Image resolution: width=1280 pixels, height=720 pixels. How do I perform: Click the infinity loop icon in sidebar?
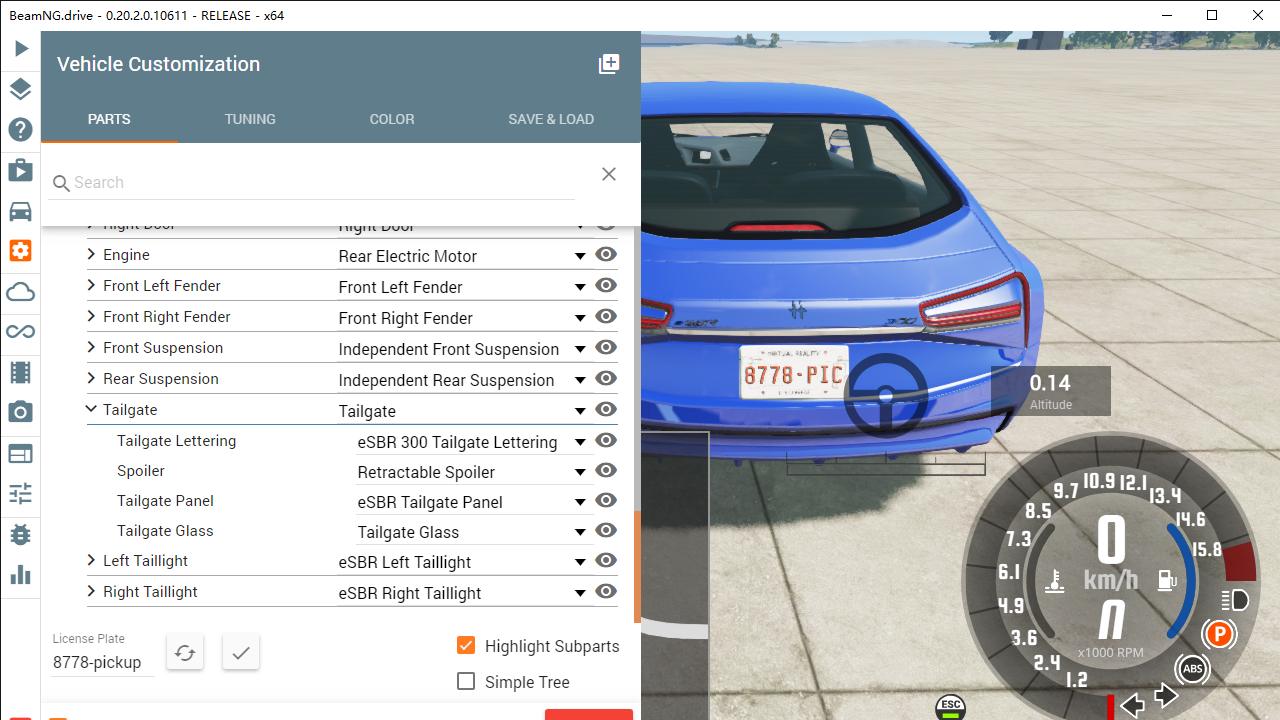[x=21, y=332]
